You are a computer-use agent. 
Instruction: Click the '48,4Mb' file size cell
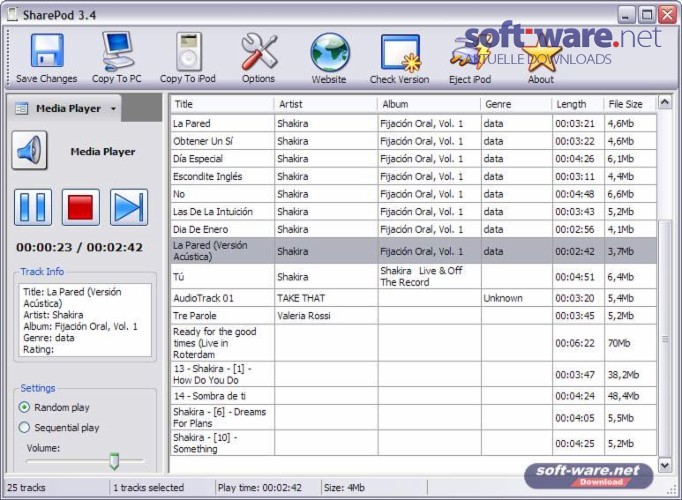point(630,396)
